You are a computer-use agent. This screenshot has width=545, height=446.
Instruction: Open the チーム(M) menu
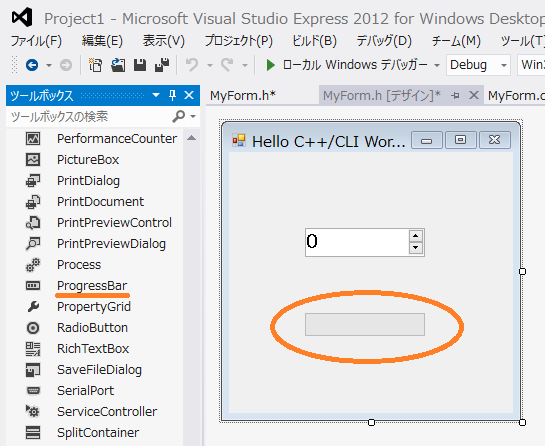[456, 41]
